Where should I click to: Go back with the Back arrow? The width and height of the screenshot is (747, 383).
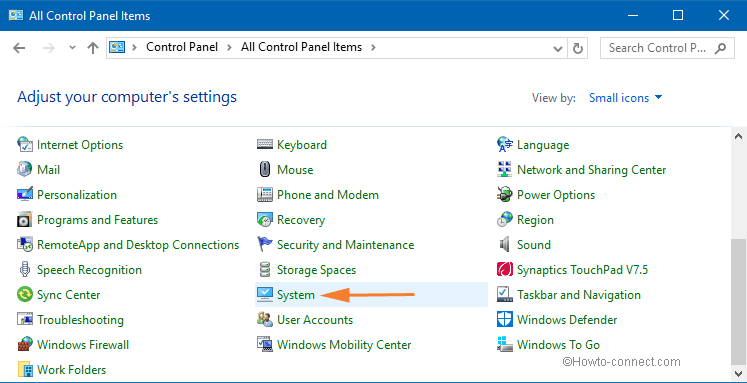[x=19, y=48]
